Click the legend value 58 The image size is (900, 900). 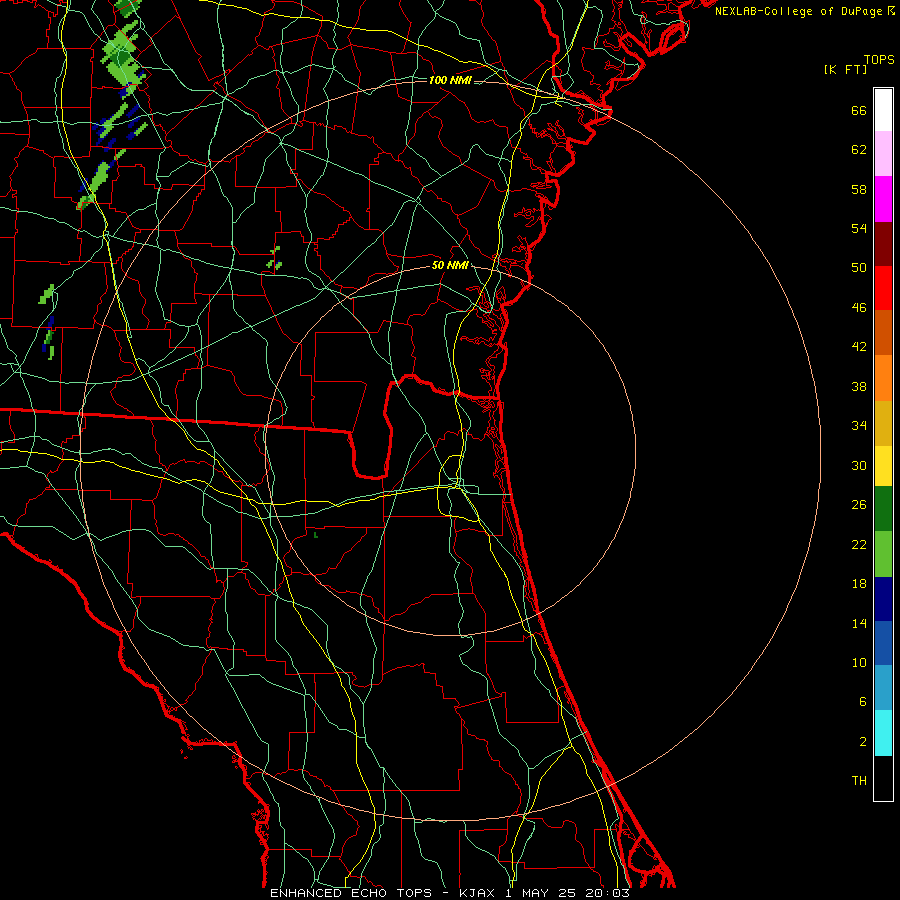point(859,189)
